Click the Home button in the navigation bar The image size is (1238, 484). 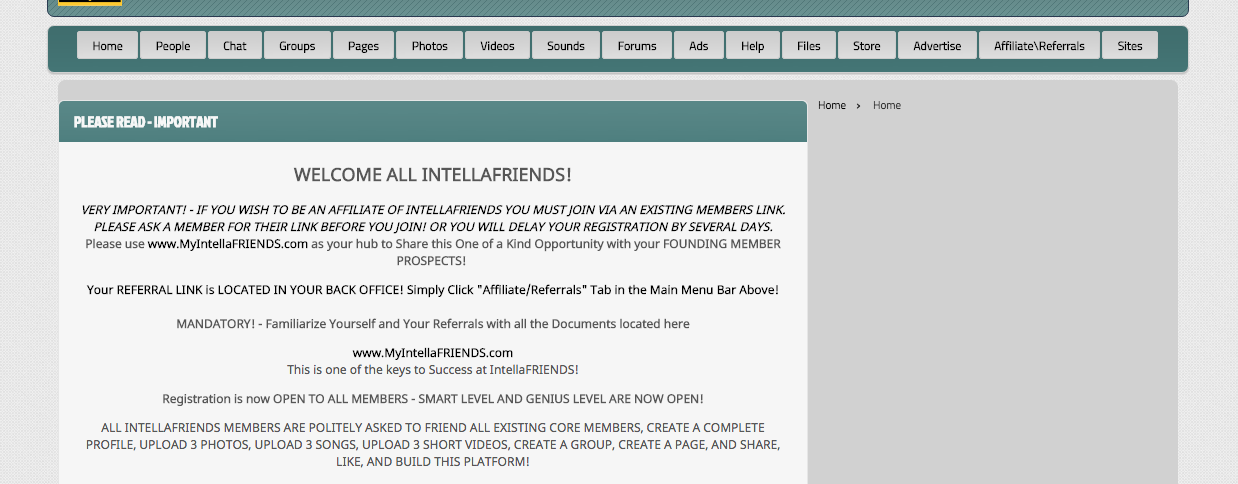coord(107,46)
